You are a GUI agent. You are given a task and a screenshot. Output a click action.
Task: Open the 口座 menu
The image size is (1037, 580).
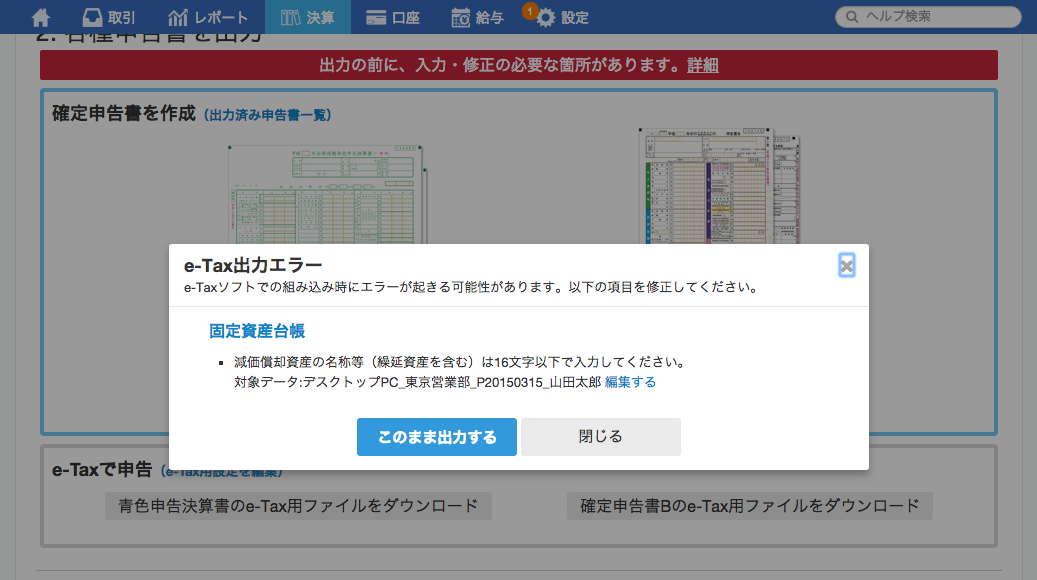click(393, 17)
